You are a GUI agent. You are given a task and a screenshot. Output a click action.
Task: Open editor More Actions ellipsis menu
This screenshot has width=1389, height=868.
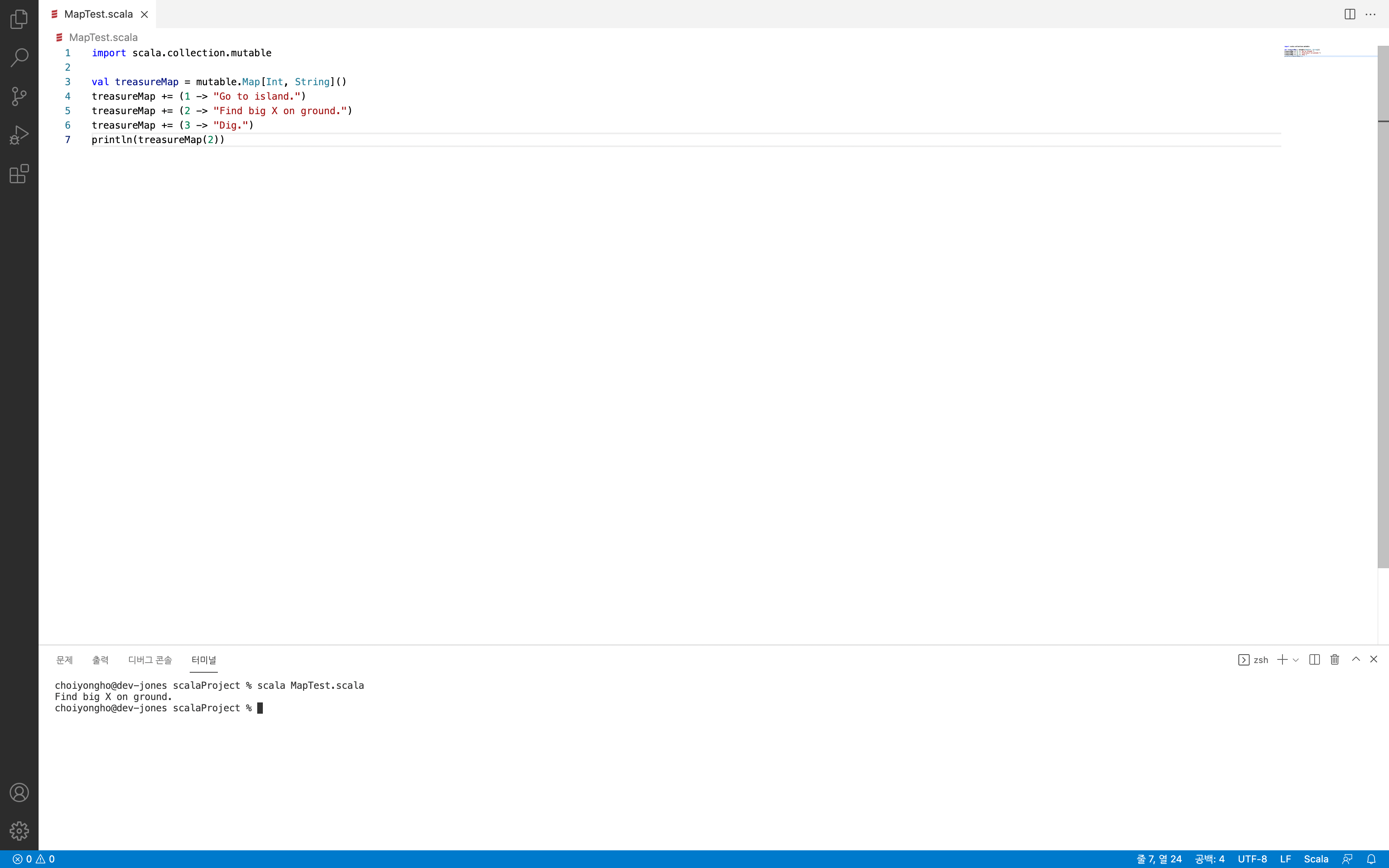[x=1371, y=14]
